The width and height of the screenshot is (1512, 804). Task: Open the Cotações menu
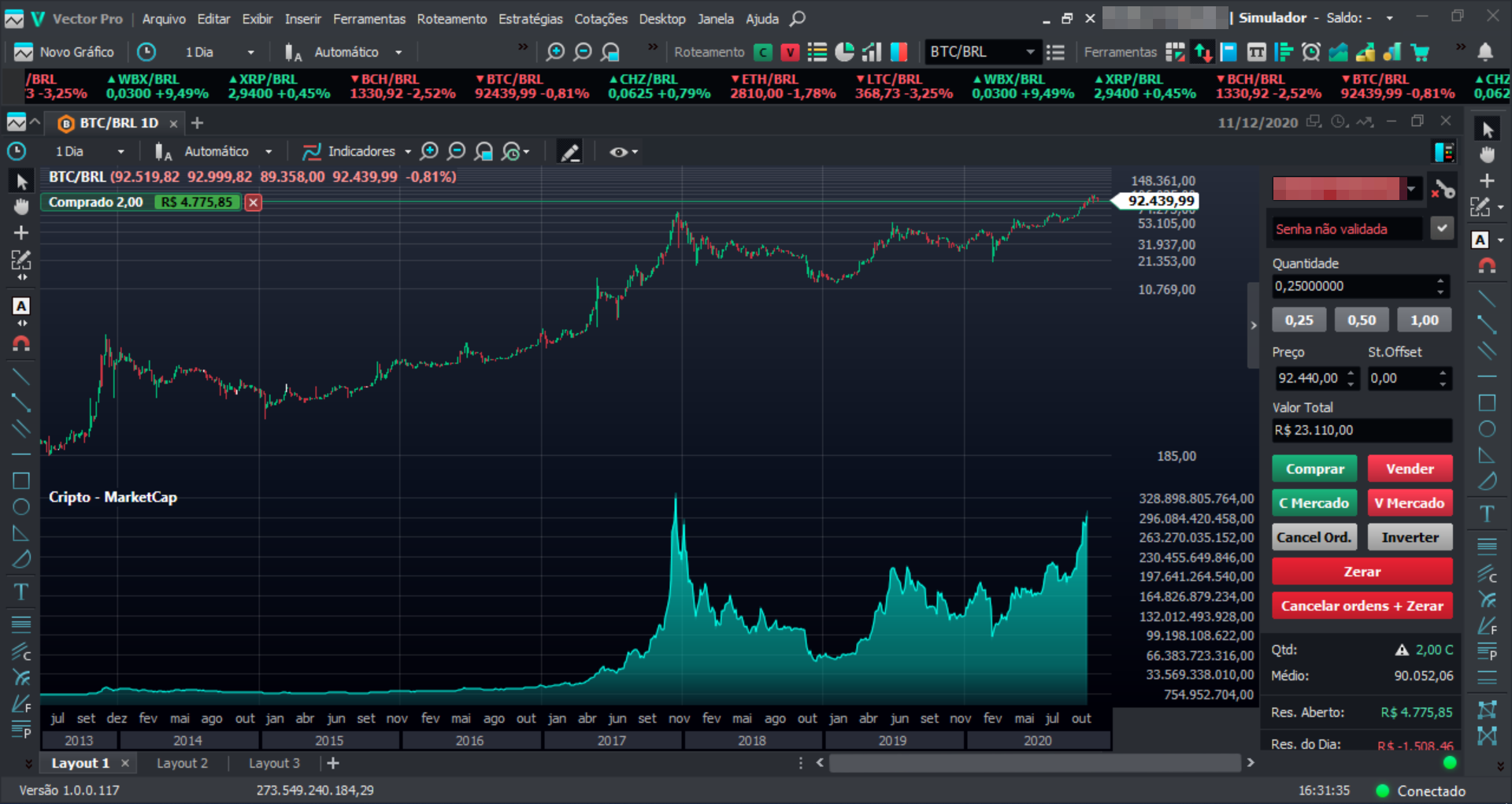click(x=601, y=18)
